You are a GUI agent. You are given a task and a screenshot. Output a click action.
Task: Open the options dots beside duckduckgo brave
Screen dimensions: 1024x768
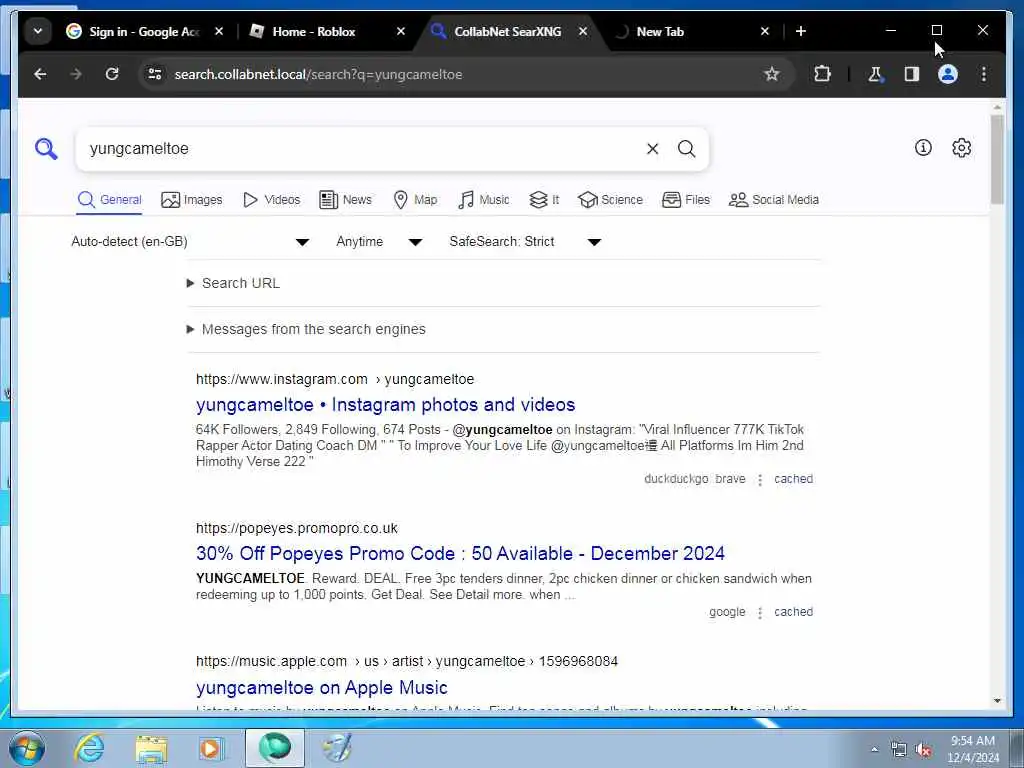click(760, 480)
